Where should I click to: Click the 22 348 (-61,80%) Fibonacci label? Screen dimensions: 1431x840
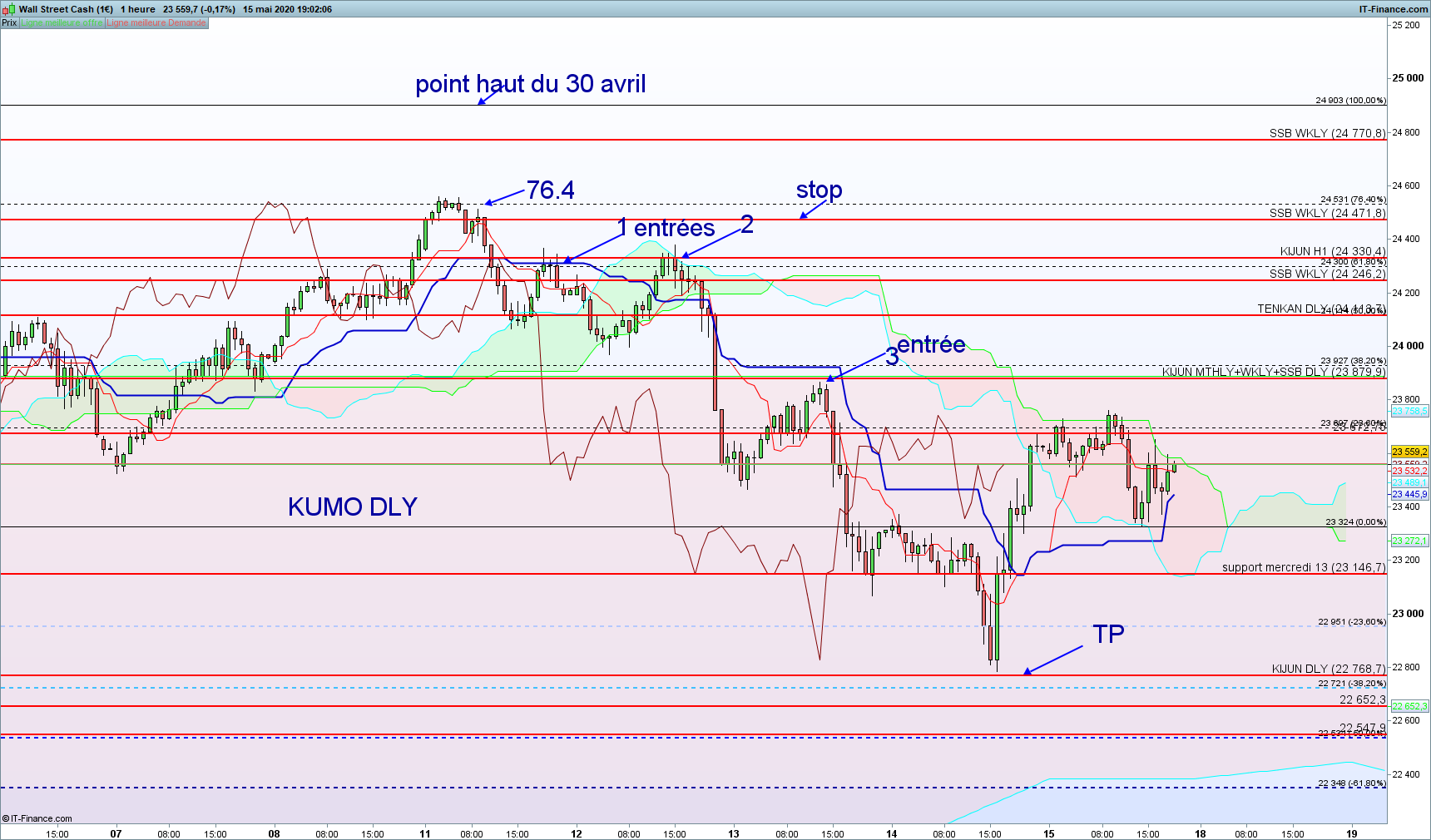tap(1352, 783)
